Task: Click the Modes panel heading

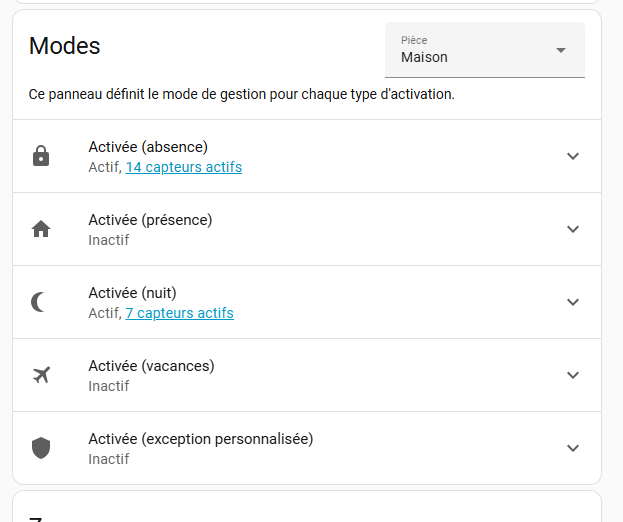Action: pyautogui.click(x=65, y=45)
